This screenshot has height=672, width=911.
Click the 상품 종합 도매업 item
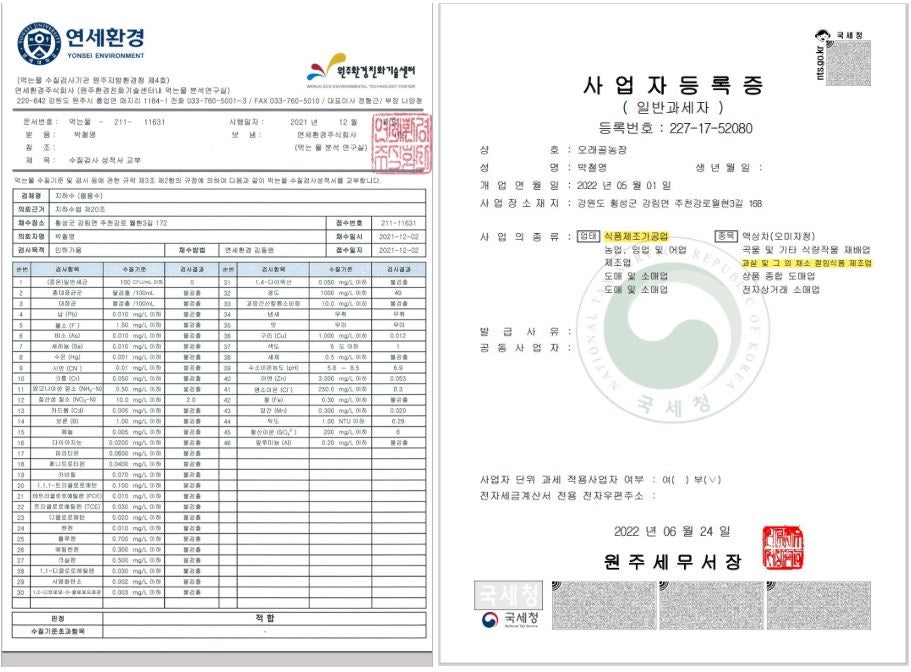[778, 276]
